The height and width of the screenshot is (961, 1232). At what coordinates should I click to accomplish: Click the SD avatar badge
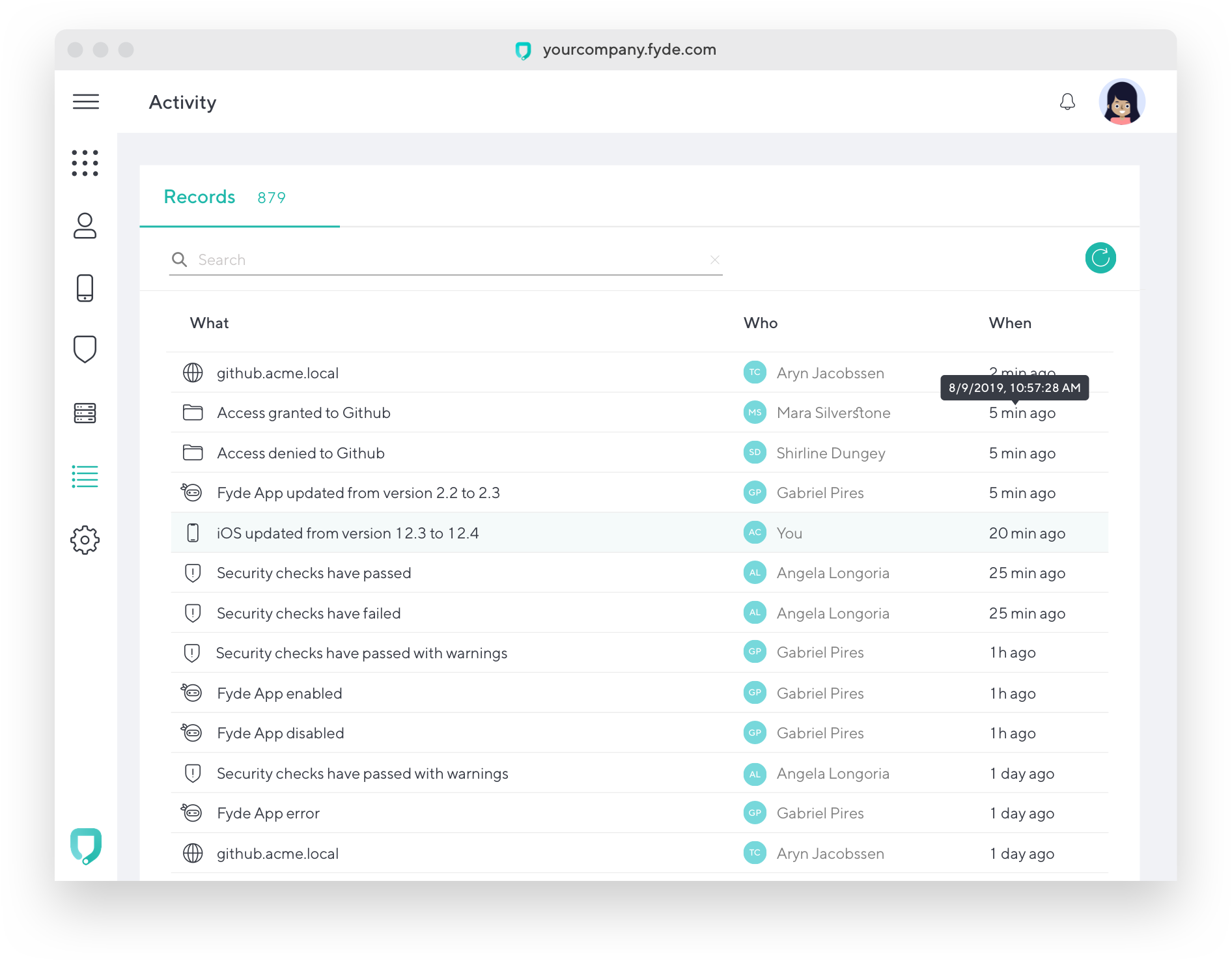755,453
